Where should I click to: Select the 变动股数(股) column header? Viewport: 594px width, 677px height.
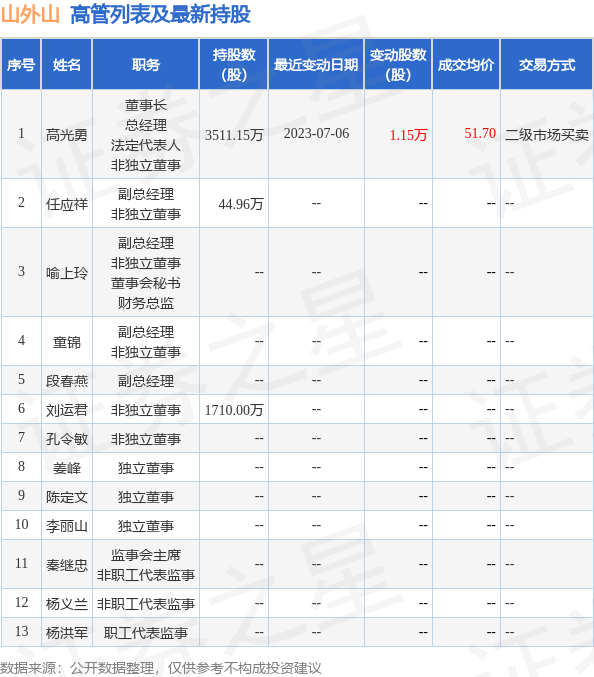[398, 65]
